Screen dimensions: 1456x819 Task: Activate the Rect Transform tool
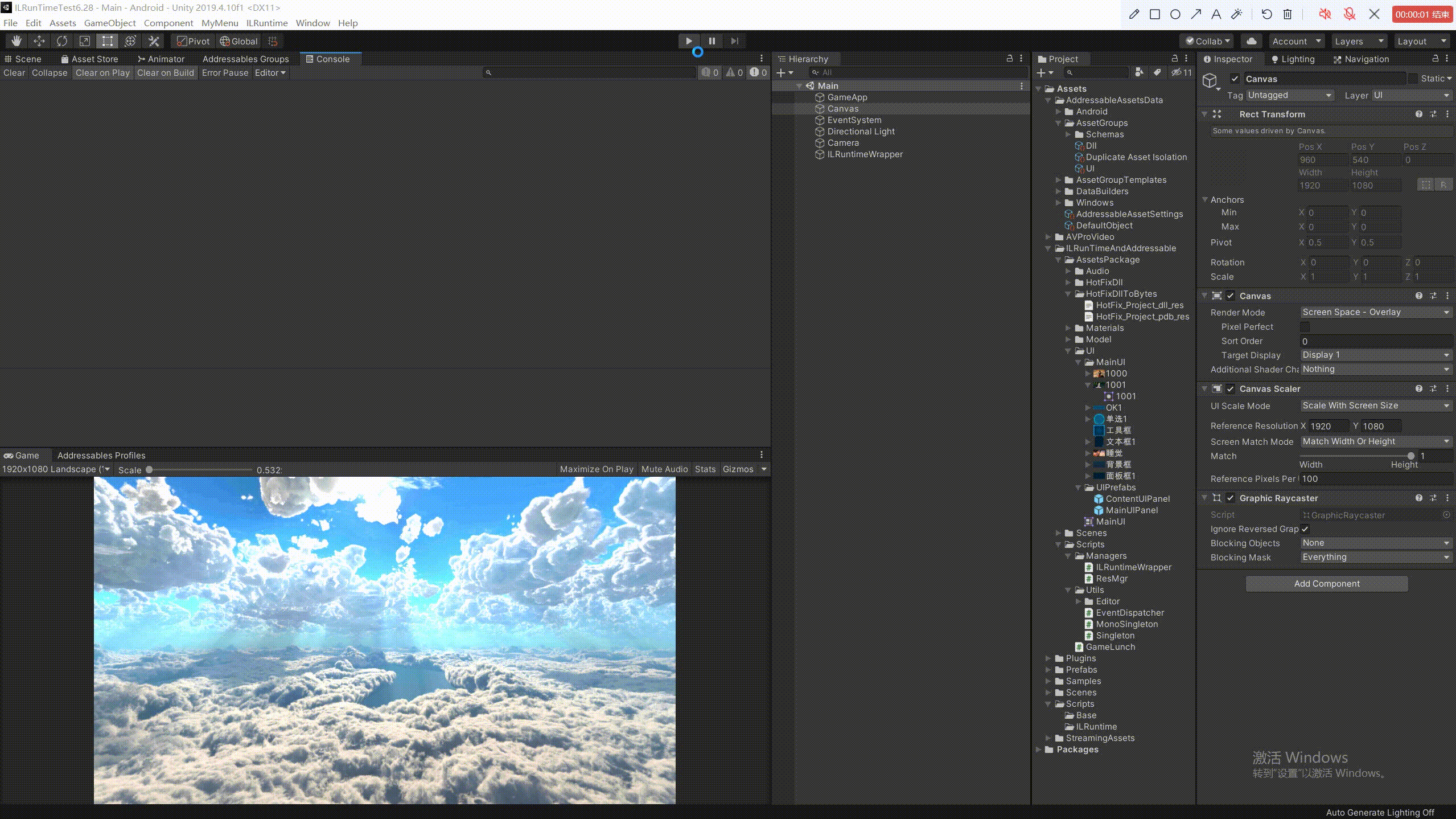107,41
